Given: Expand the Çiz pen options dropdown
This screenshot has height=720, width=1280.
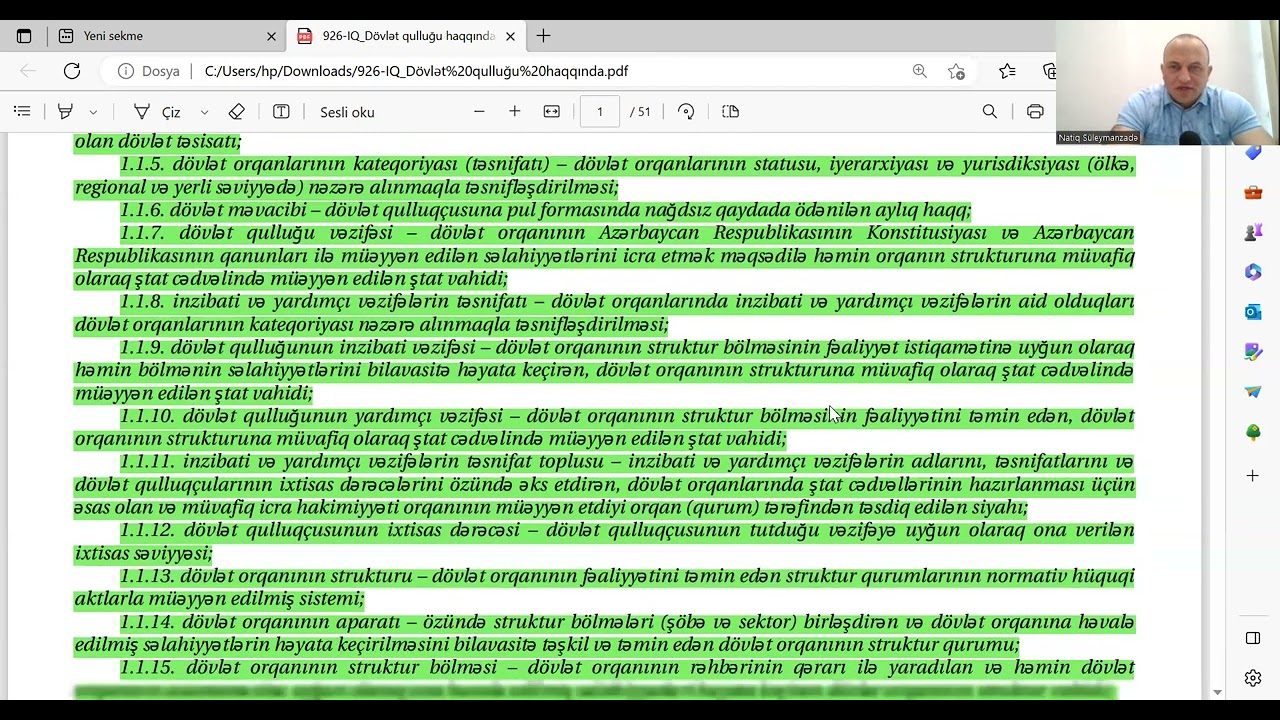Looking at the screenshot, I should tap(204, 112).
